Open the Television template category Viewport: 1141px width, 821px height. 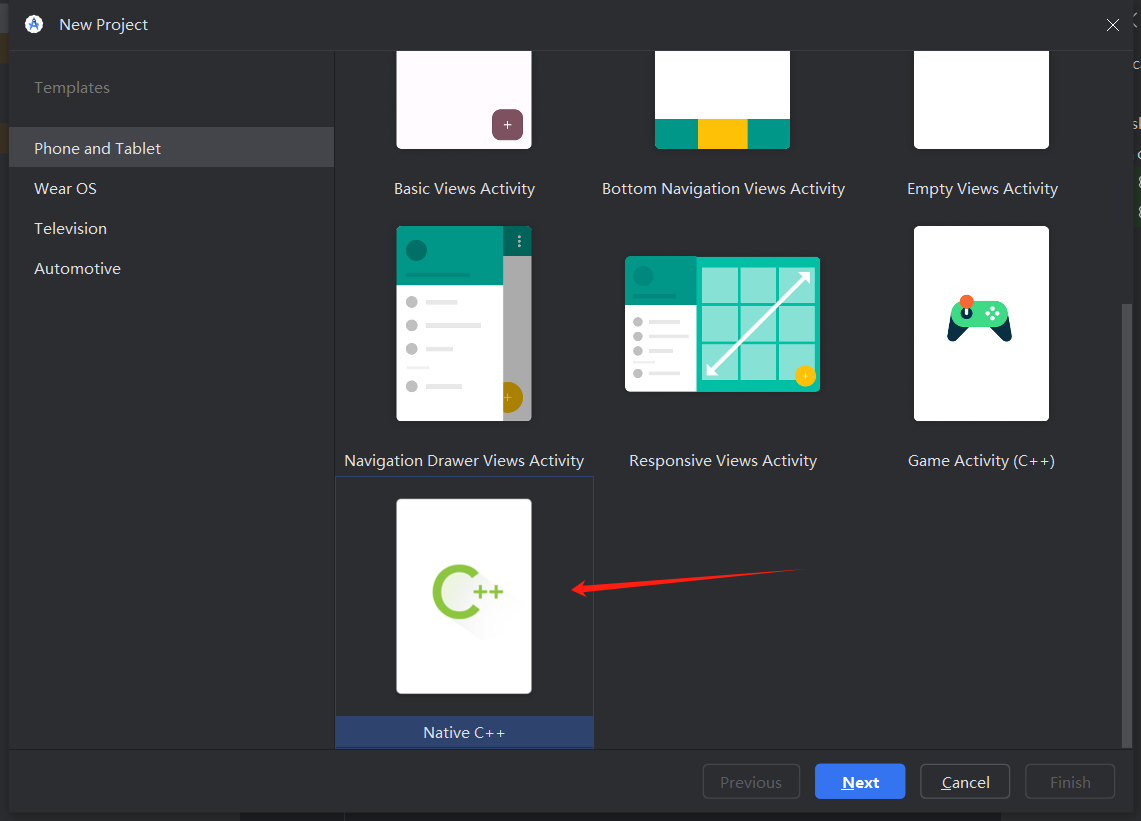coord(171,229)
